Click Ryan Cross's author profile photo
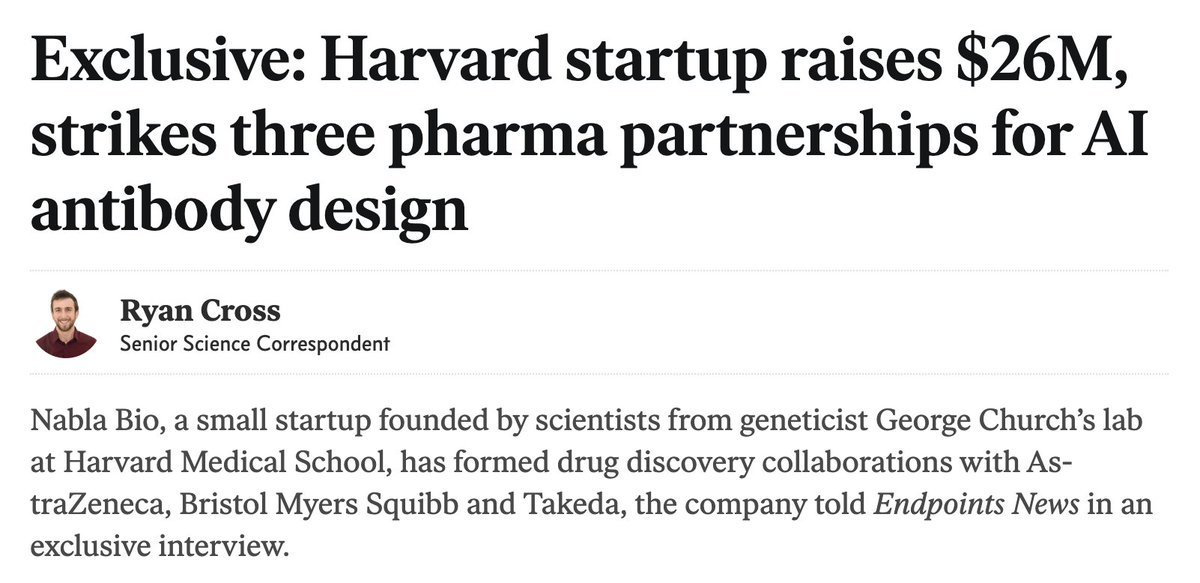This screenshot has width=1200, height=583. point(65,324)
